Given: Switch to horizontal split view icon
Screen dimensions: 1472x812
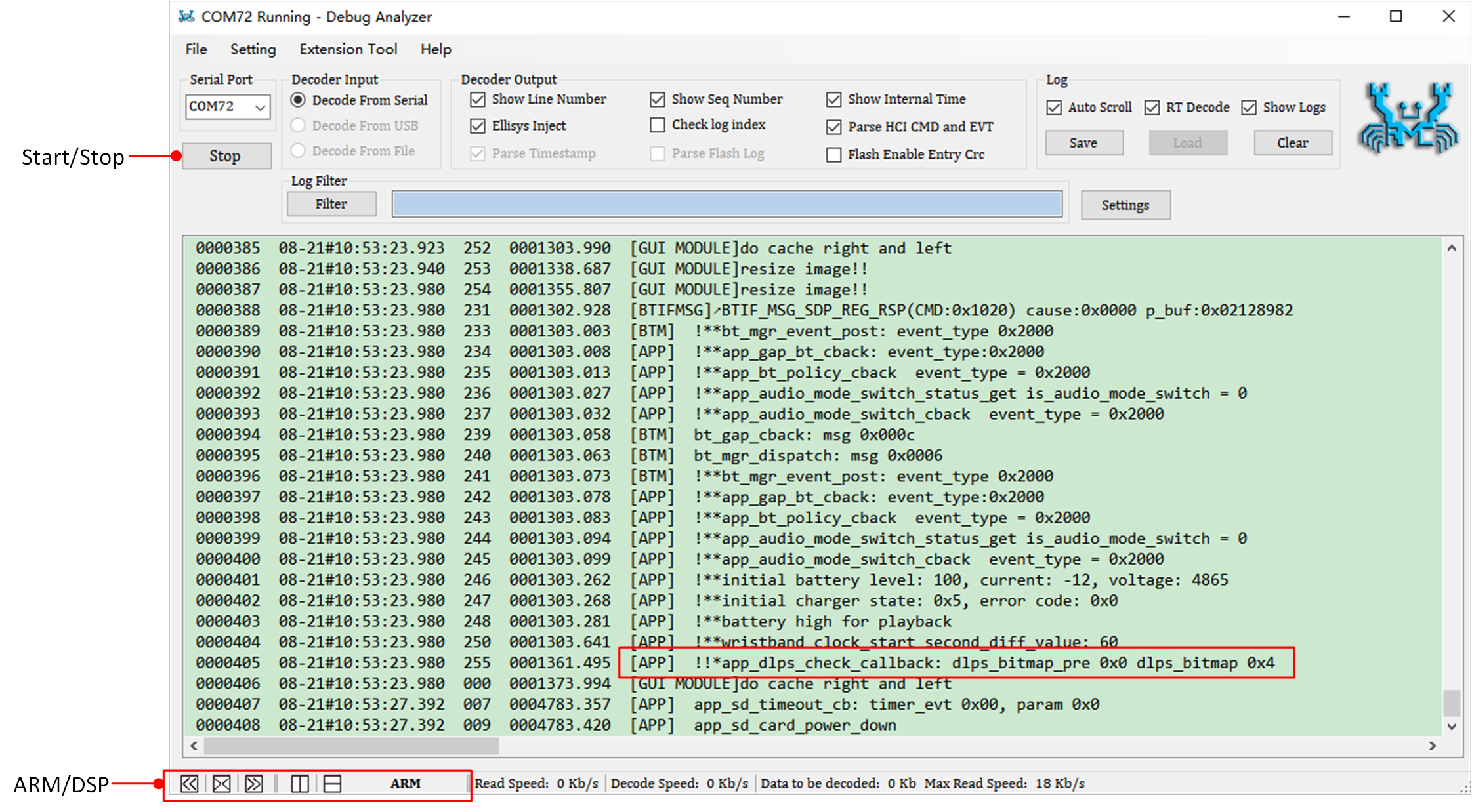Looking at the screenshot, I should tap(333, 783).
